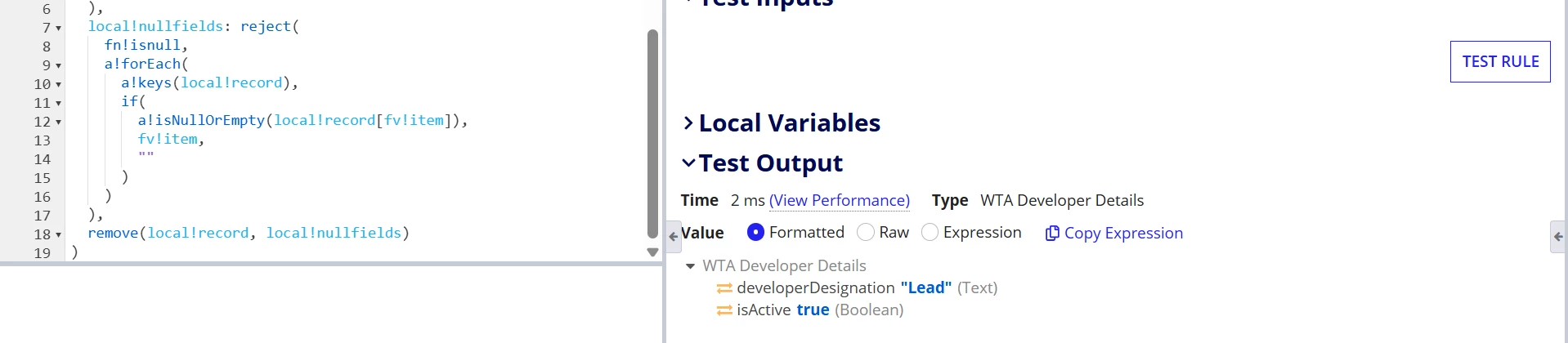1568x343 pixels.
Task: Fold code at line 9 arrow
Action: click(x=58, y=66)
